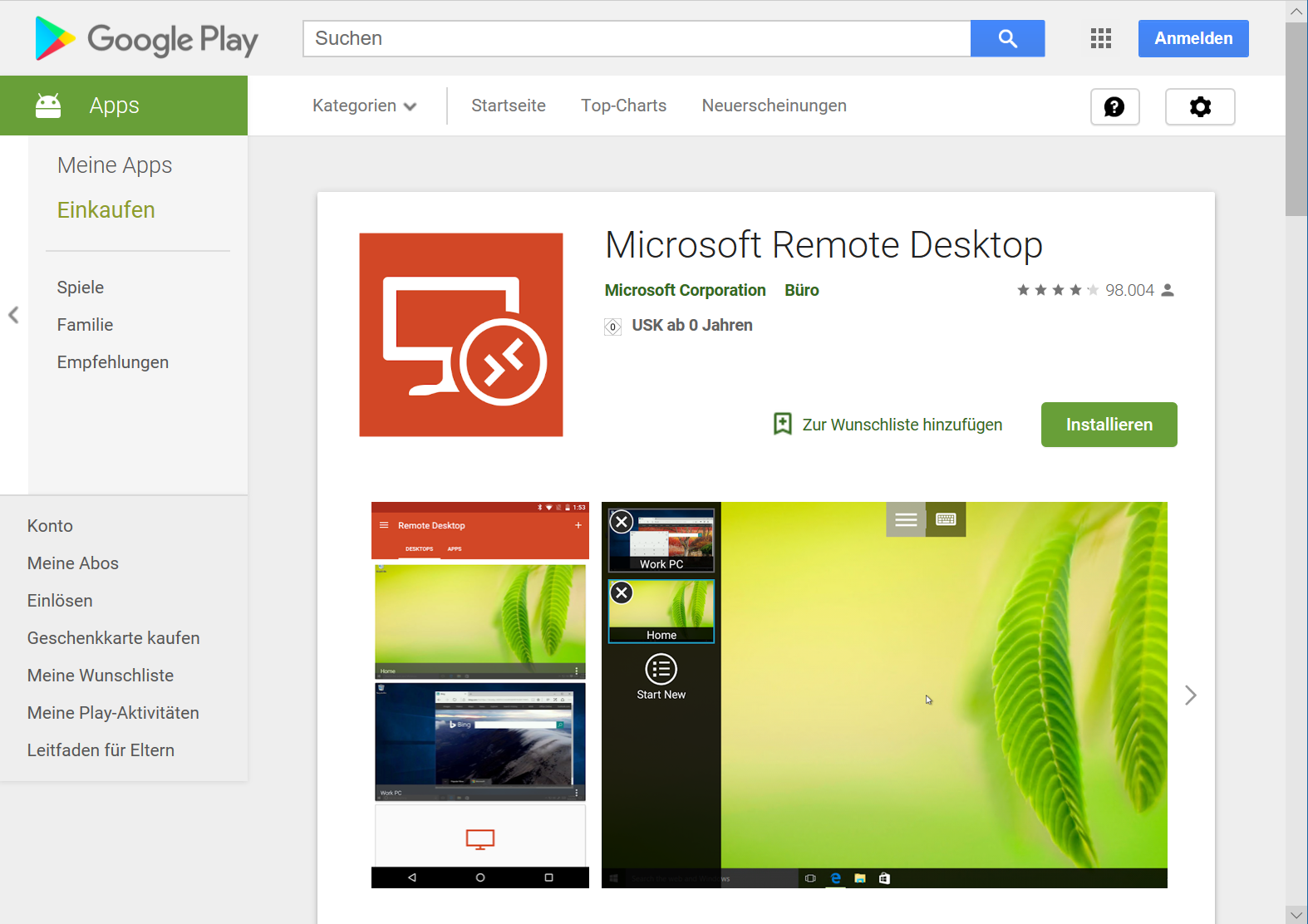Click the Anmelden button
1308x924 pixels.
click(1193, 38)
